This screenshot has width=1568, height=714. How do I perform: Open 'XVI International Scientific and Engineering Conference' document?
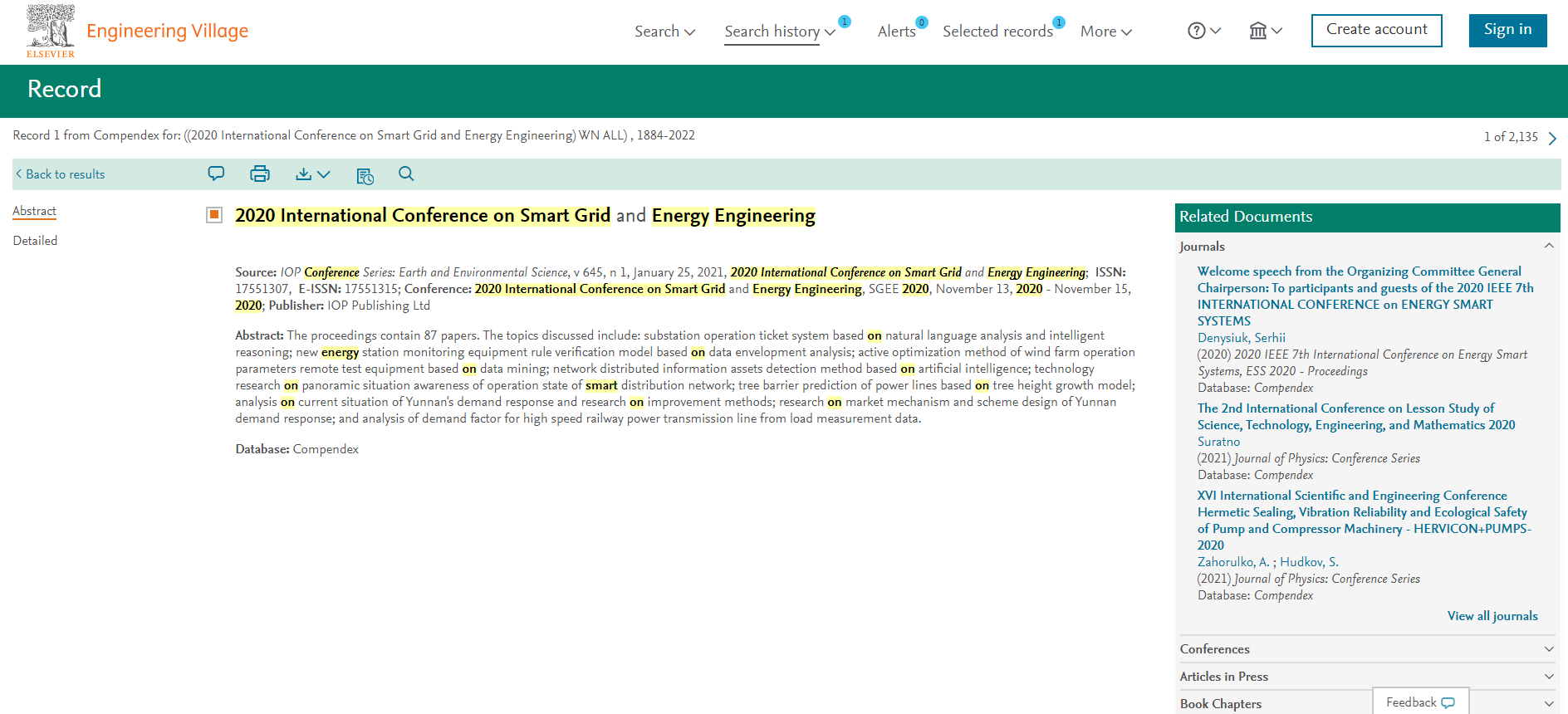[1364, 521]
